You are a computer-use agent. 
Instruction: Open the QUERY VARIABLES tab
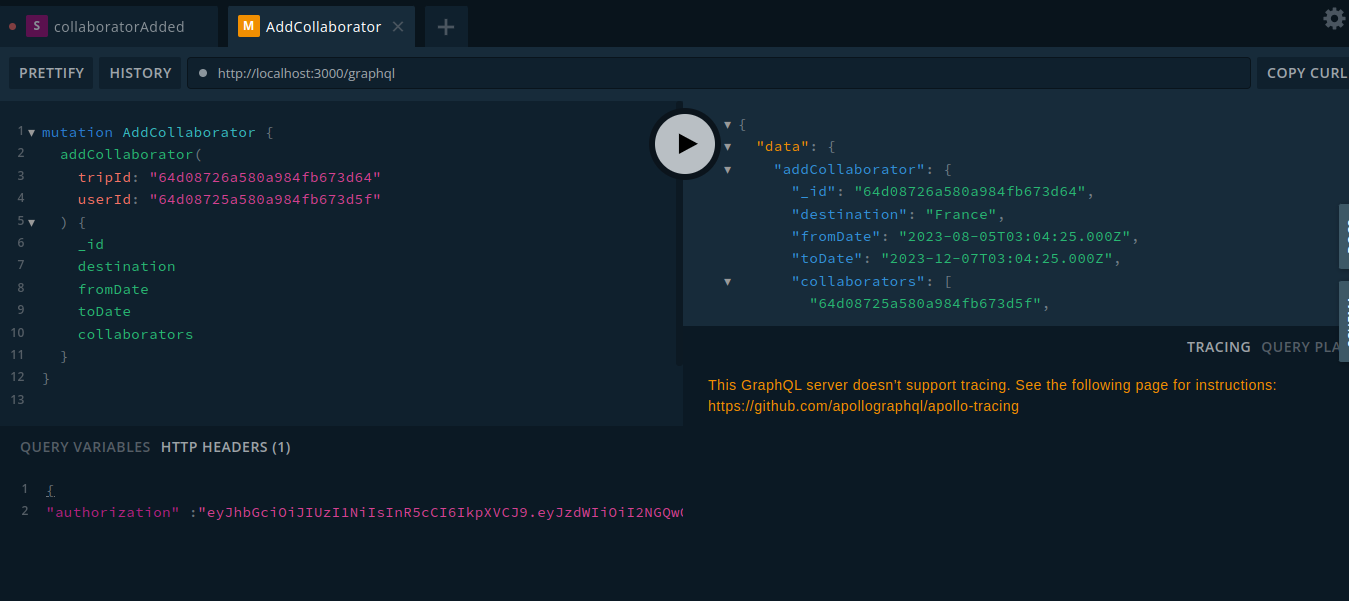click(x=85, y=447)
